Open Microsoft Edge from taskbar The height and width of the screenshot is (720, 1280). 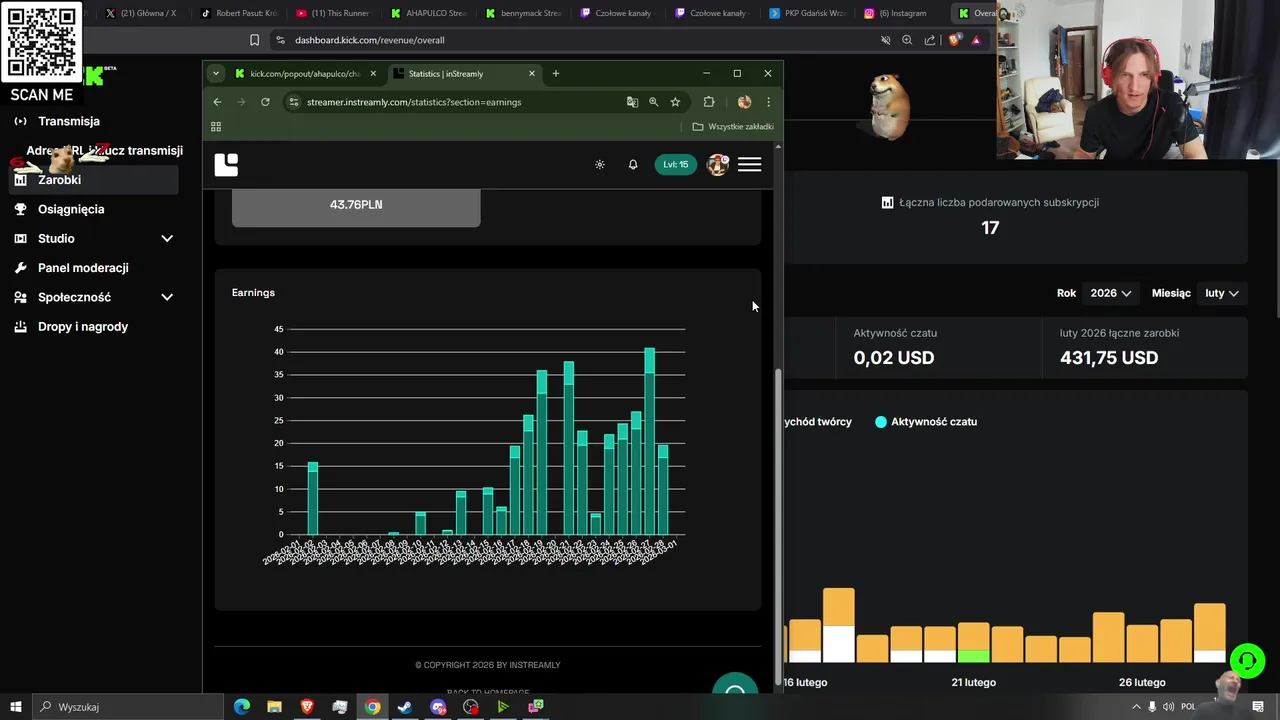[242, 707]
